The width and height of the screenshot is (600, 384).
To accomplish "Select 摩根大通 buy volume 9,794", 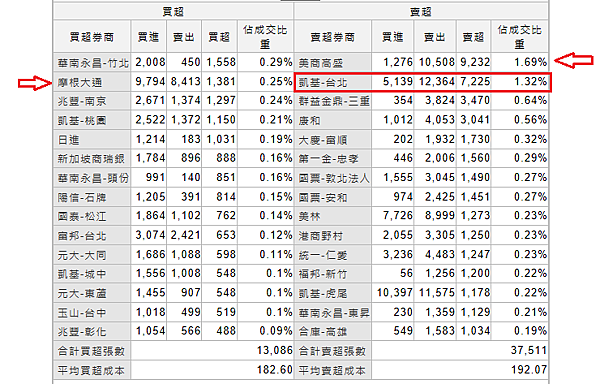I will click(150, 81).
